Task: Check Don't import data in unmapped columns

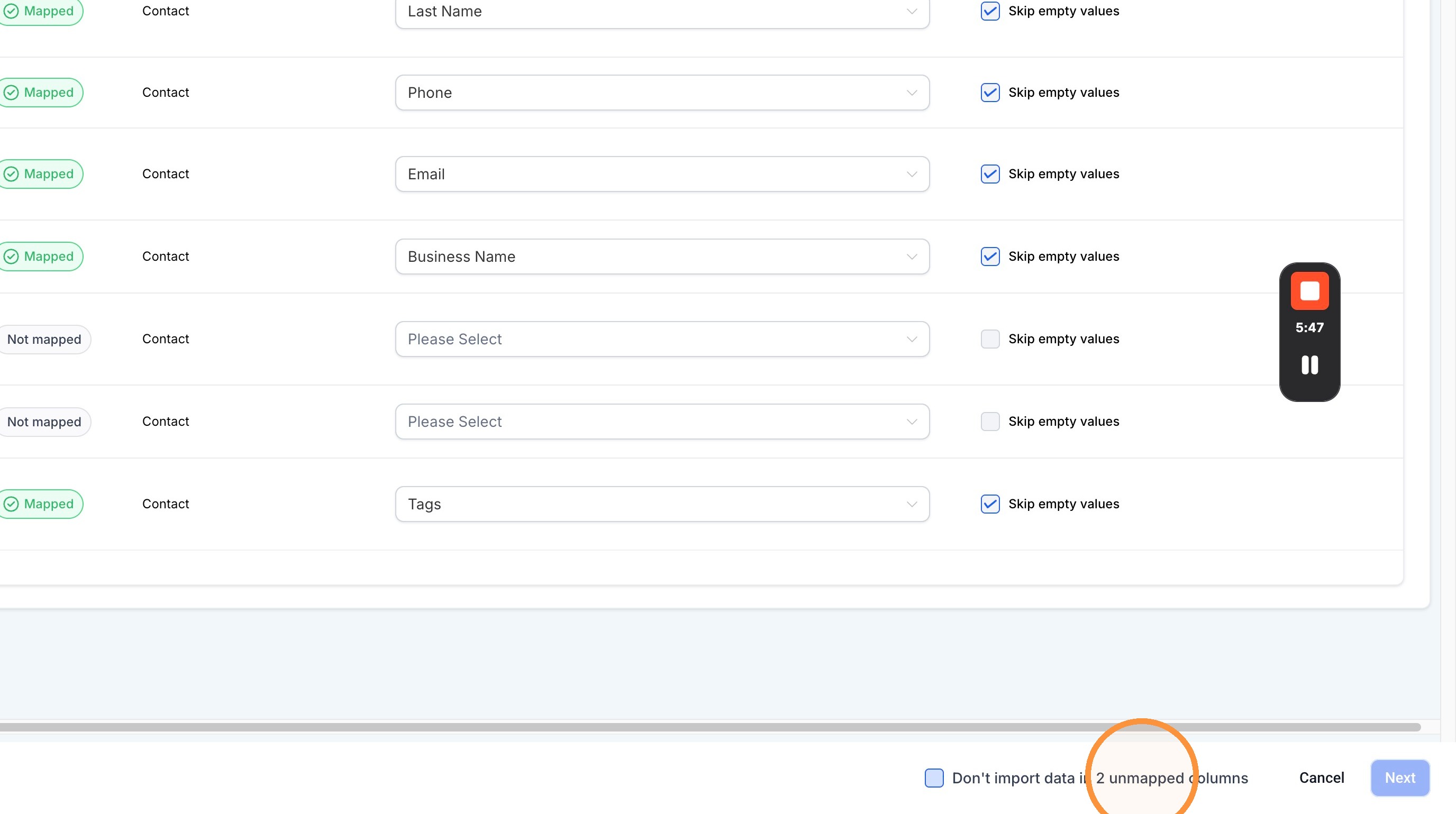Action: click(934, 778)
